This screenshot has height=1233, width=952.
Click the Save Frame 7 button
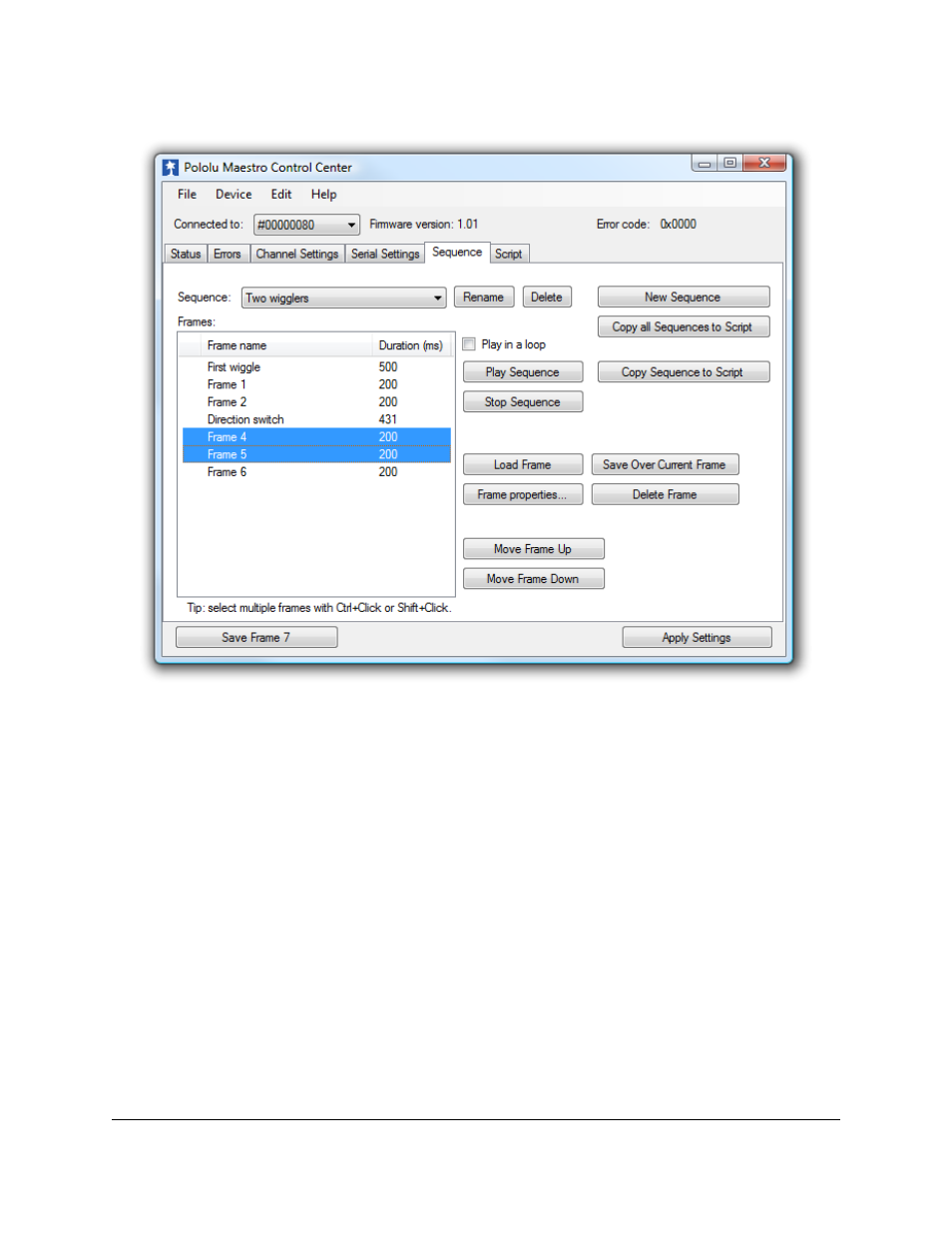tap(256, 638)
